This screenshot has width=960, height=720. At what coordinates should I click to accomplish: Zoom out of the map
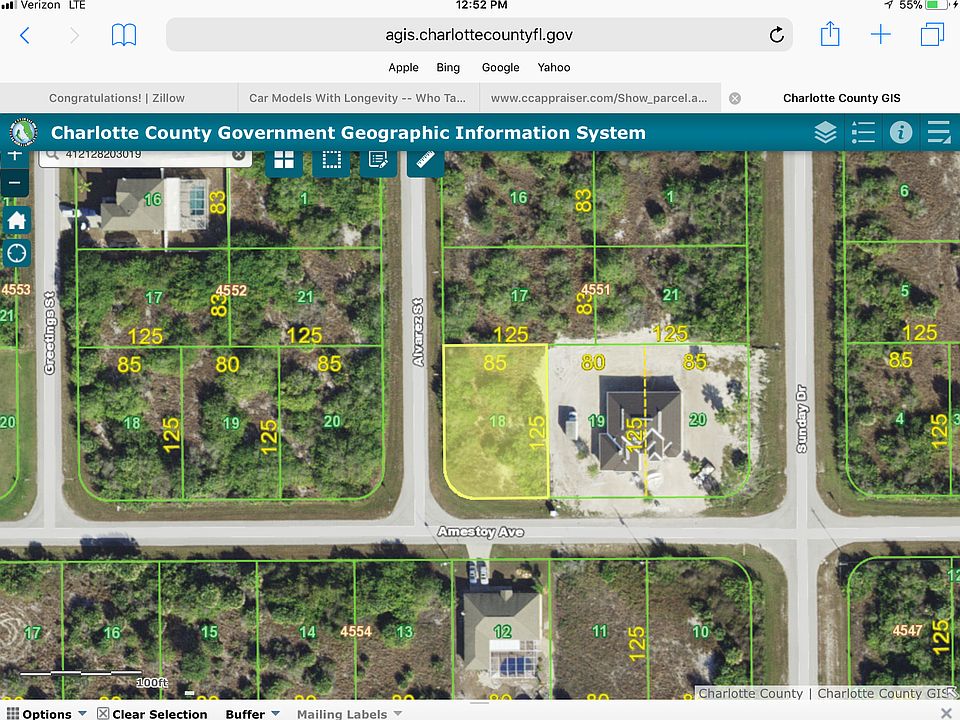[x=15, y=182]
